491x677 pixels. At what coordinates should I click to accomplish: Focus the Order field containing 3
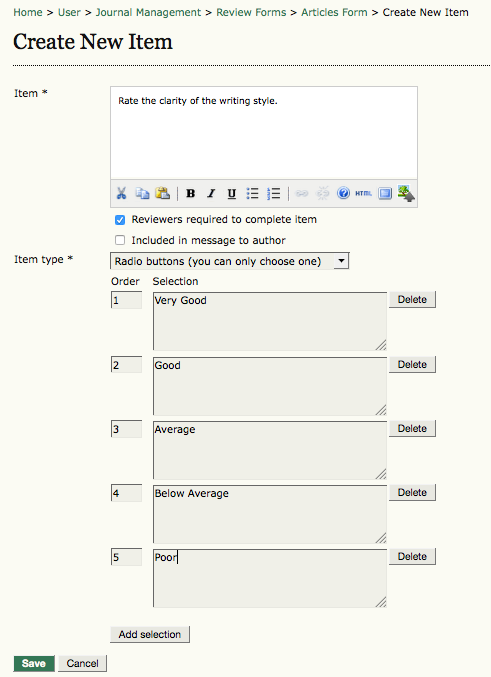click(126, 429)
